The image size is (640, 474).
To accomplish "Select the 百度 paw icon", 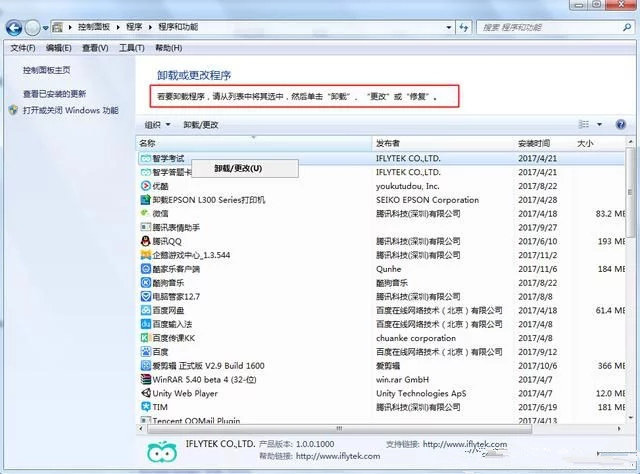I will coord(146,352).
